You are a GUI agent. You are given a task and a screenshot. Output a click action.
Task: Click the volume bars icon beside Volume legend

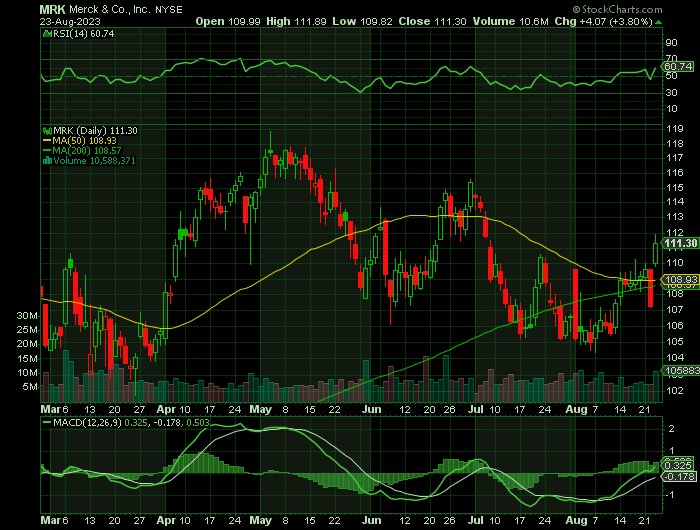47,161
